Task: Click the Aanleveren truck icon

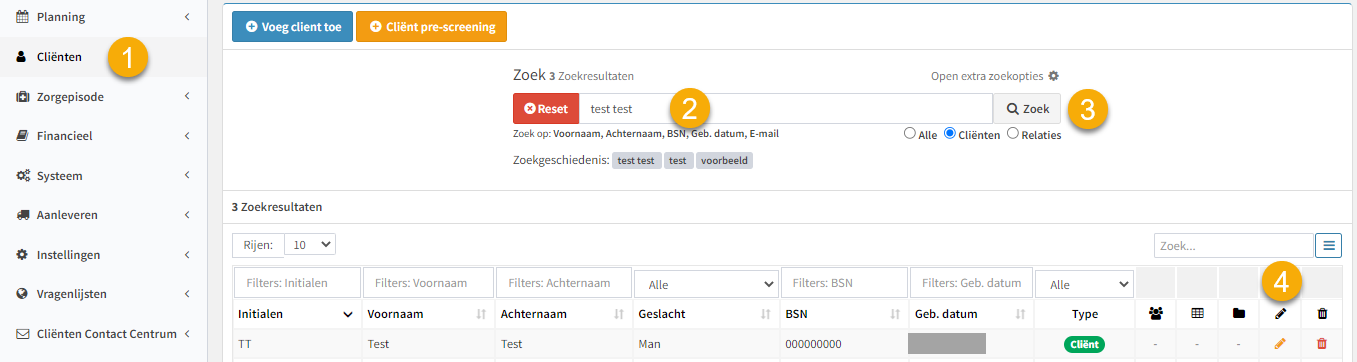Action: pyautogui.click(x=22, y=215)
